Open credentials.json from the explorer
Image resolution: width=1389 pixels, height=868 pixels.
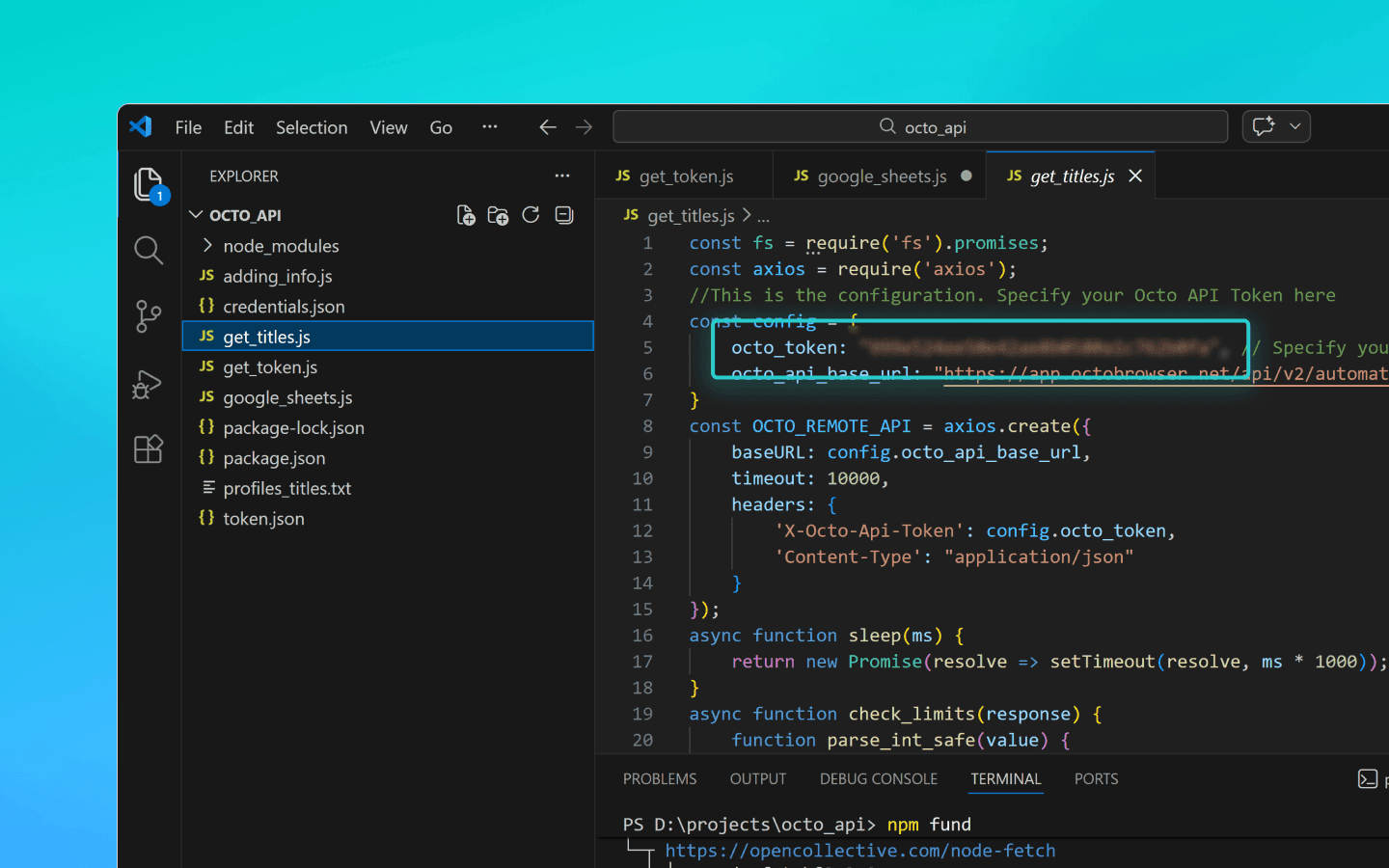(284, 307)
